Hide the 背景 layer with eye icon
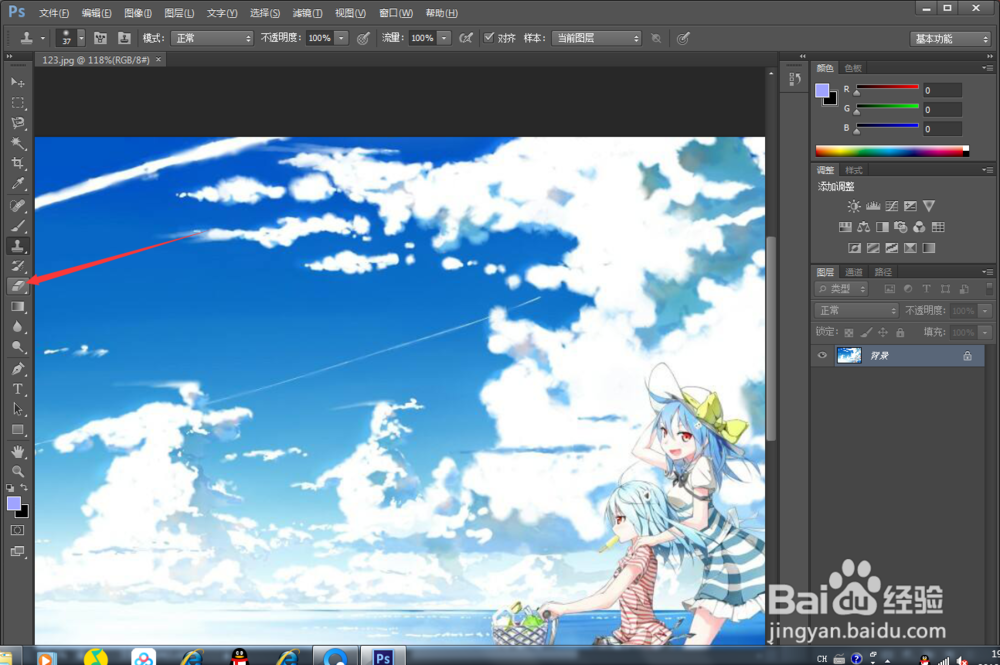This screenshot has height=665, width=1000. tap(822, 356)
